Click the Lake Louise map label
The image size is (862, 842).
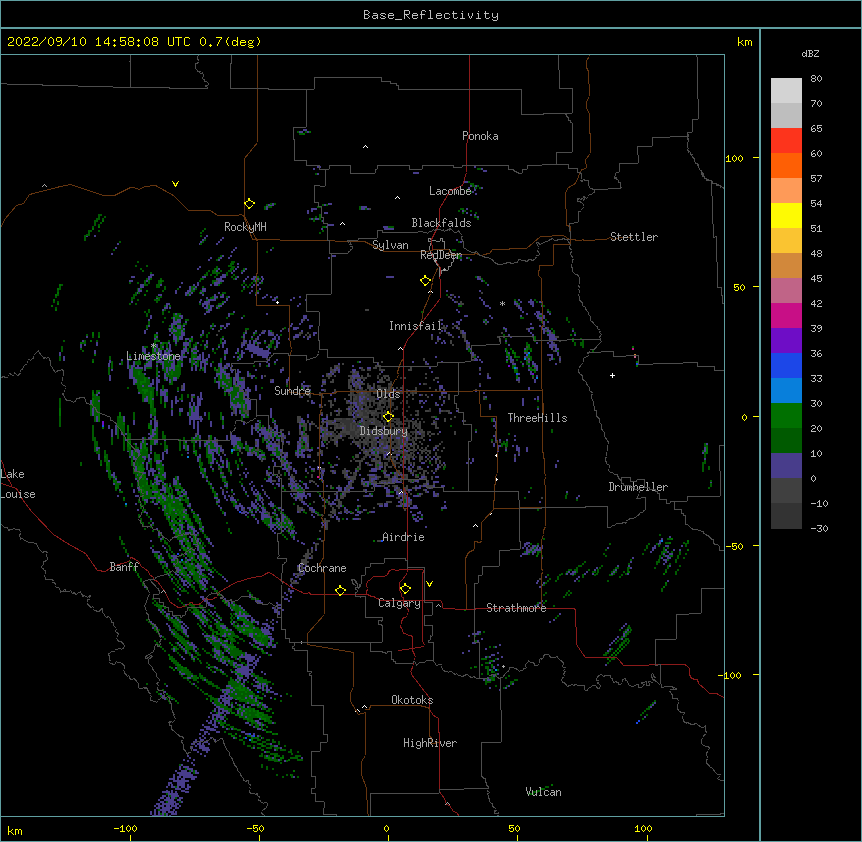[18, 484]
